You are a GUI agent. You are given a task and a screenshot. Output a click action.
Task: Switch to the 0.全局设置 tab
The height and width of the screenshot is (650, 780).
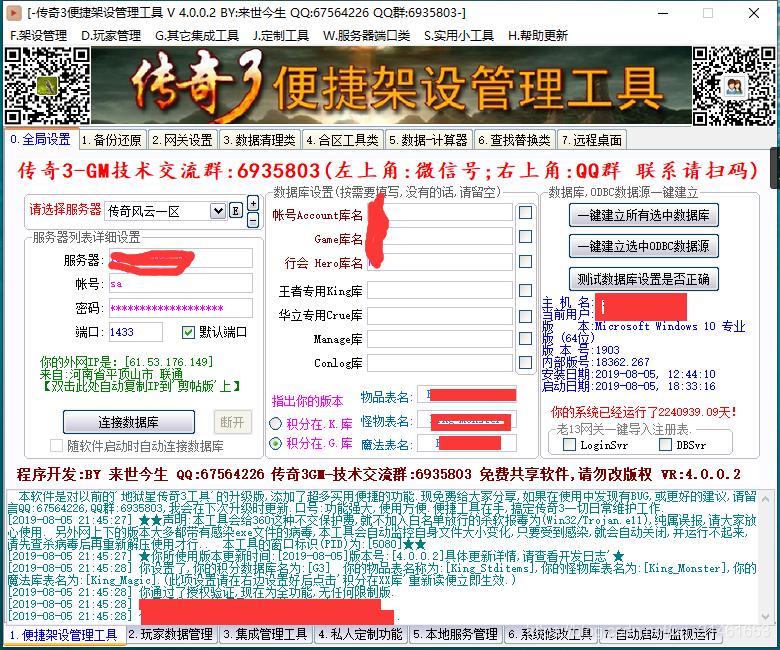coord(40,139)
